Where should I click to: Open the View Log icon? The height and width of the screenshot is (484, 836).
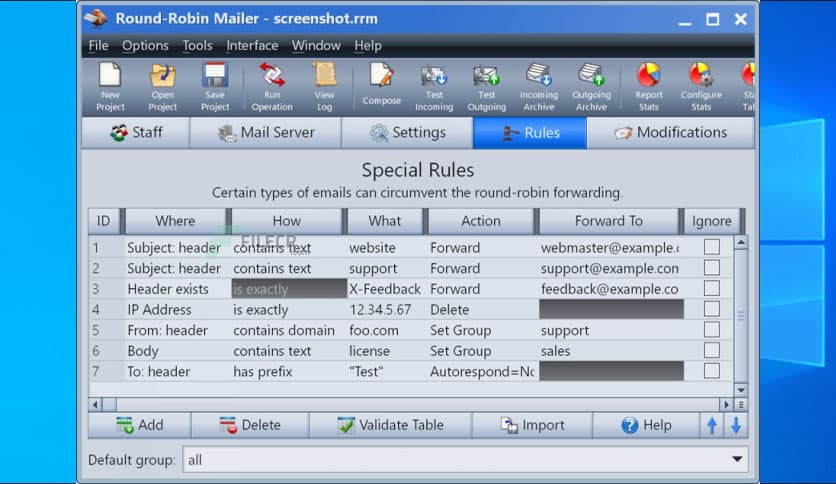pos(324,78)
